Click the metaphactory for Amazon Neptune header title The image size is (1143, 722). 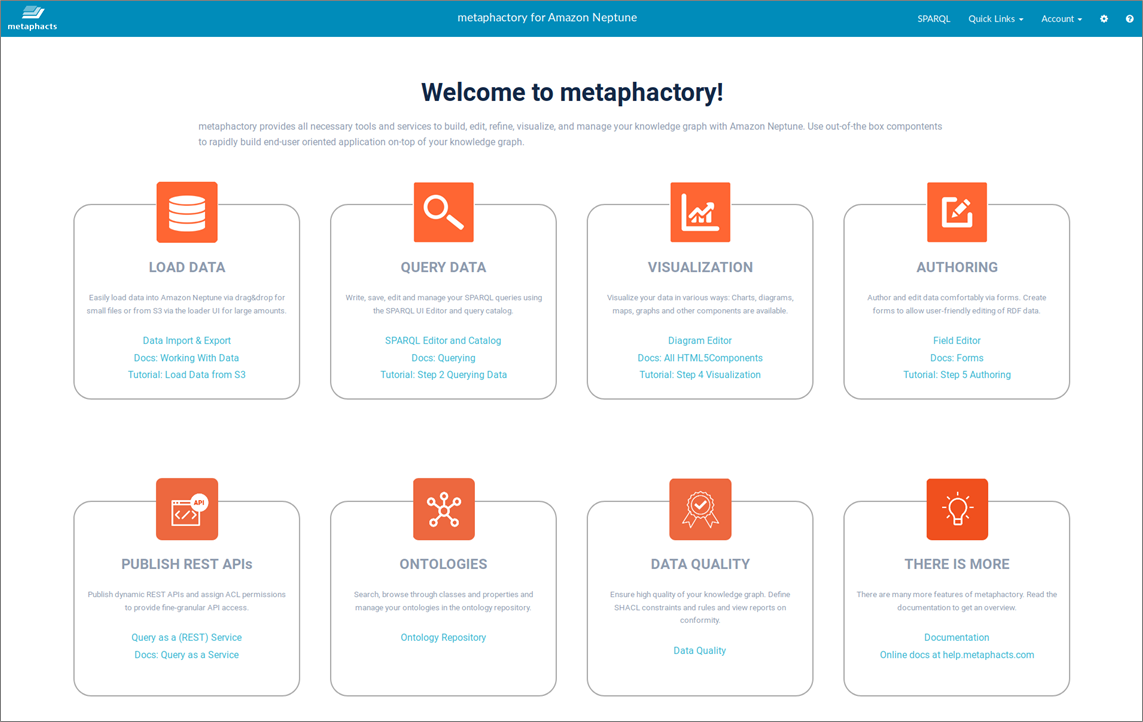tap(547, 18)
